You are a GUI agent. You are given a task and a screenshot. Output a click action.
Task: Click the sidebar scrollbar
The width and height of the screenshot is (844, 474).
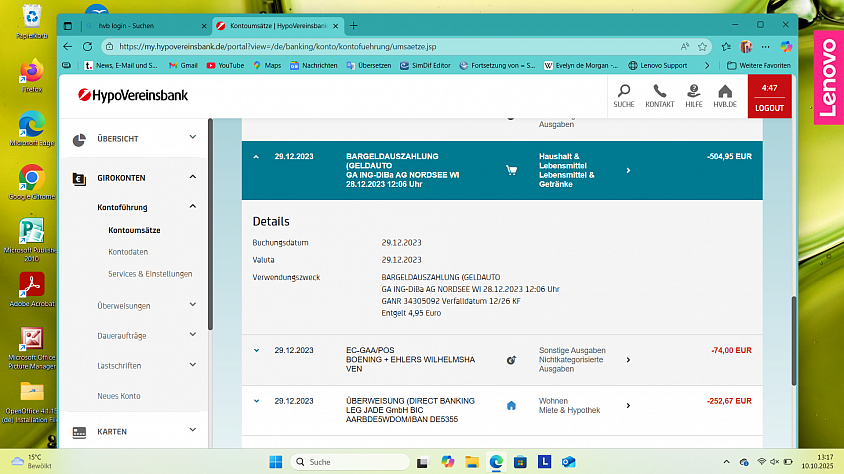point(210,224)
